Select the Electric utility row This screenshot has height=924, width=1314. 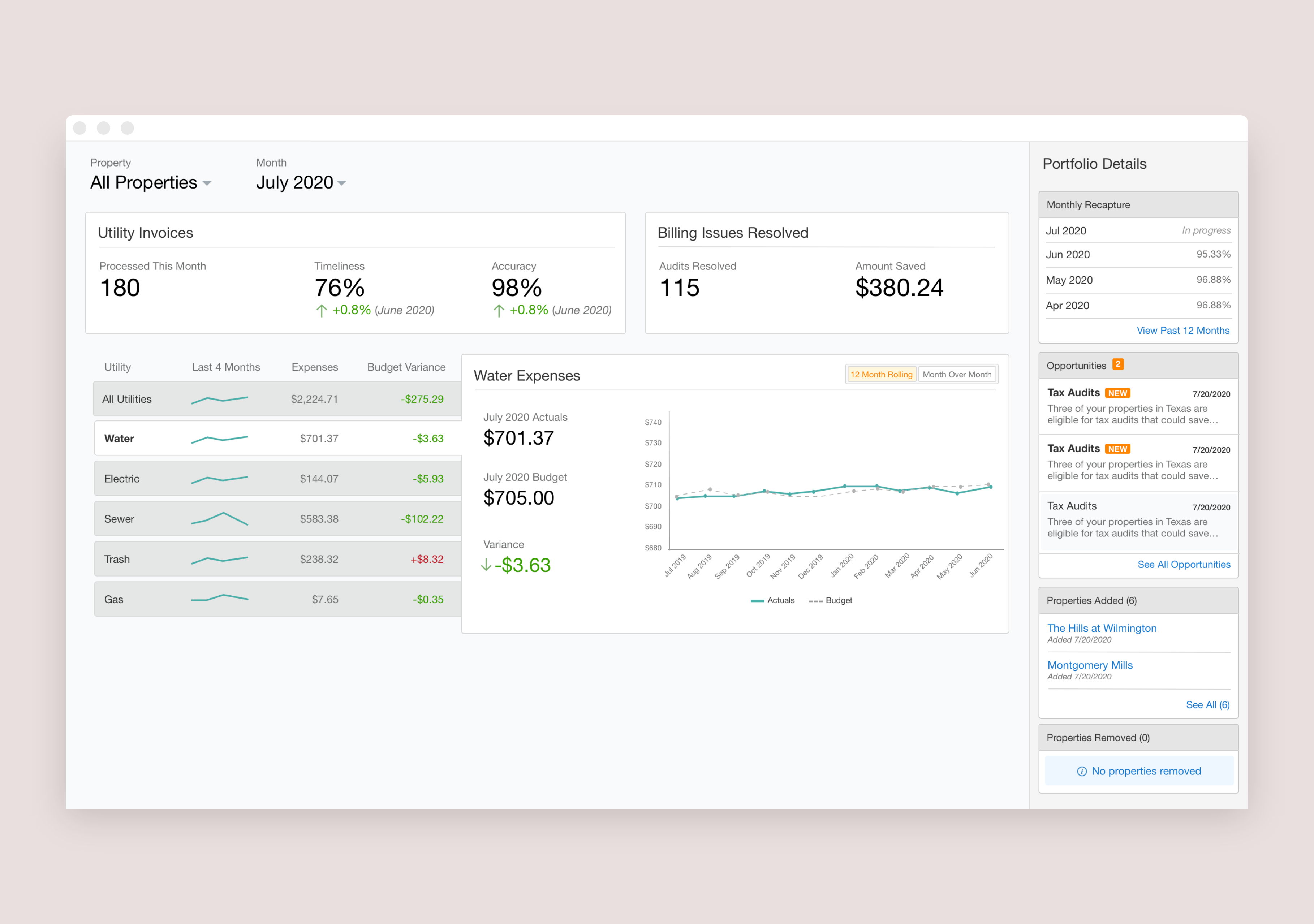point(122,479)
